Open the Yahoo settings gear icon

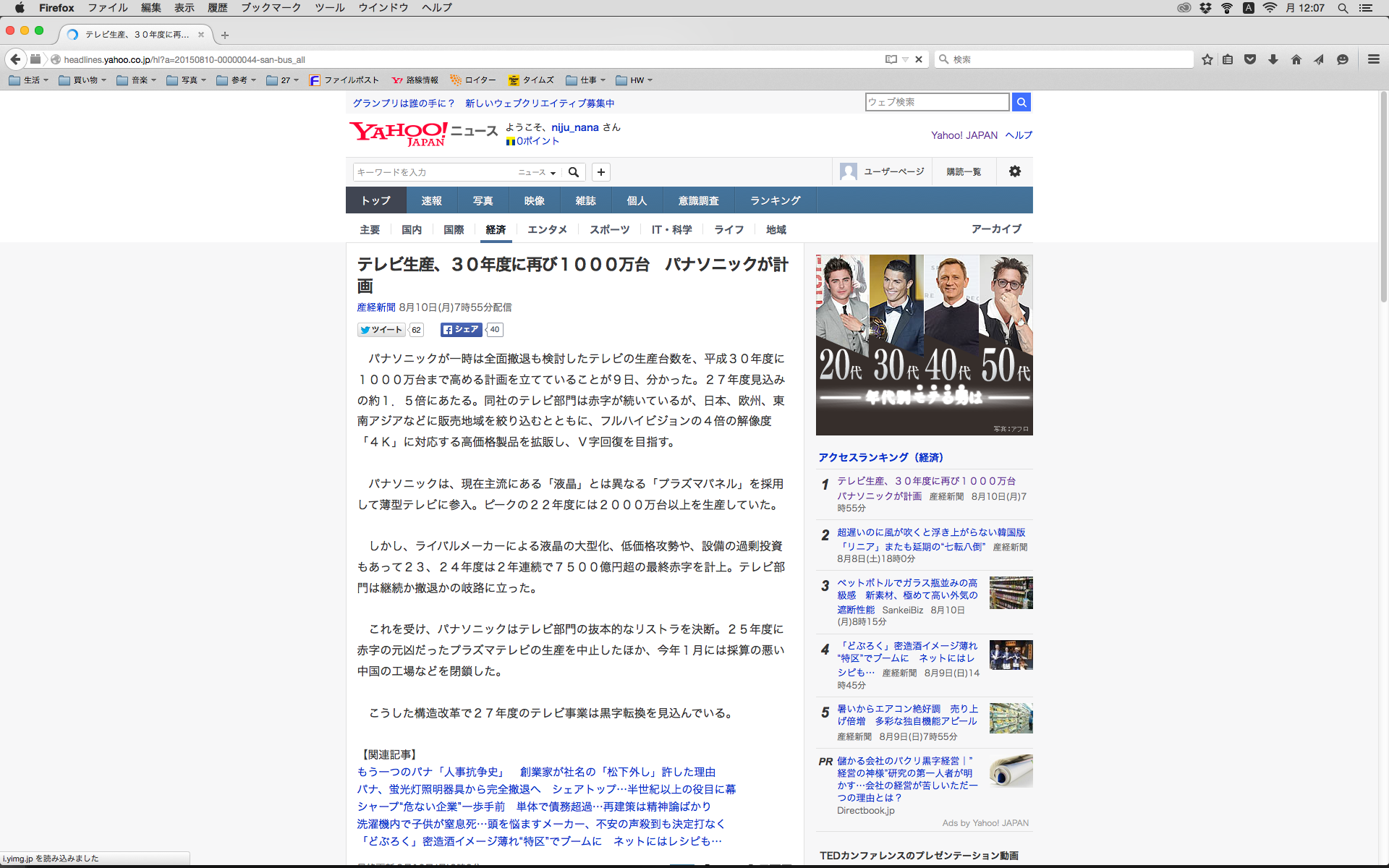[x=1015, y=171]
